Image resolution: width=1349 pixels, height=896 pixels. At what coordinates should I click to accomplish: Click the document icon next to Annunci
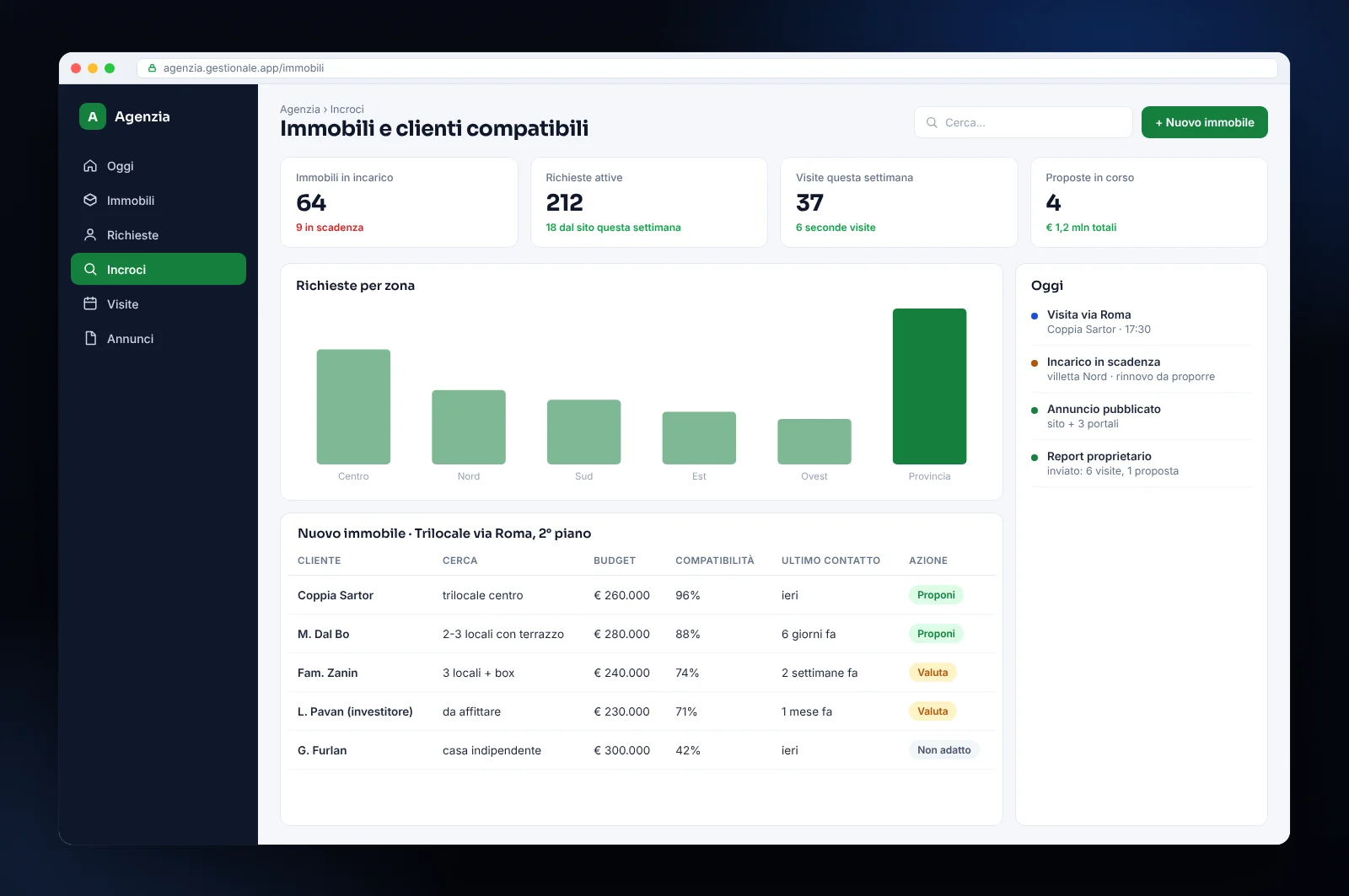[90, 339]
